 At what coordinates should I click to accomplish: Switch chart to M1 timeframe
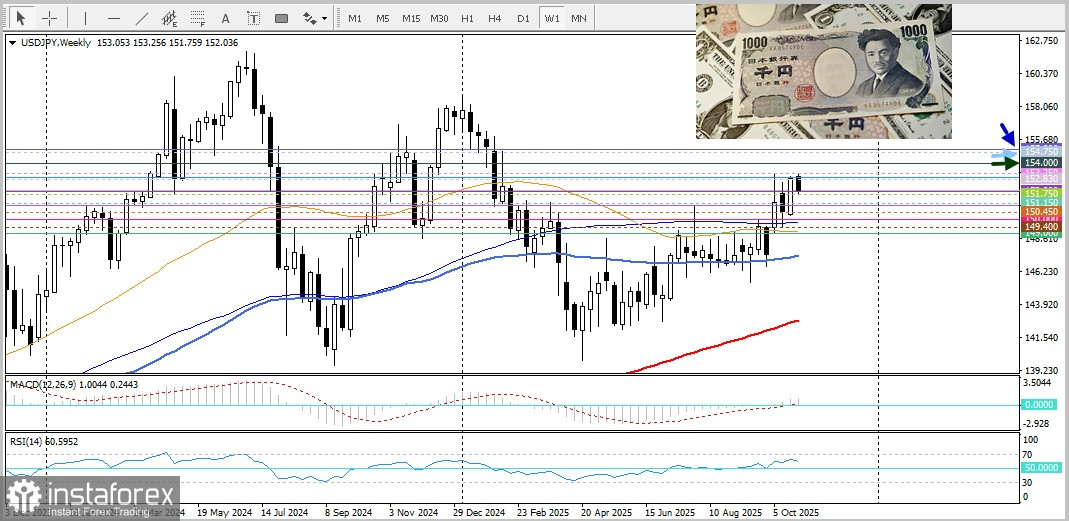coord(355,18)
